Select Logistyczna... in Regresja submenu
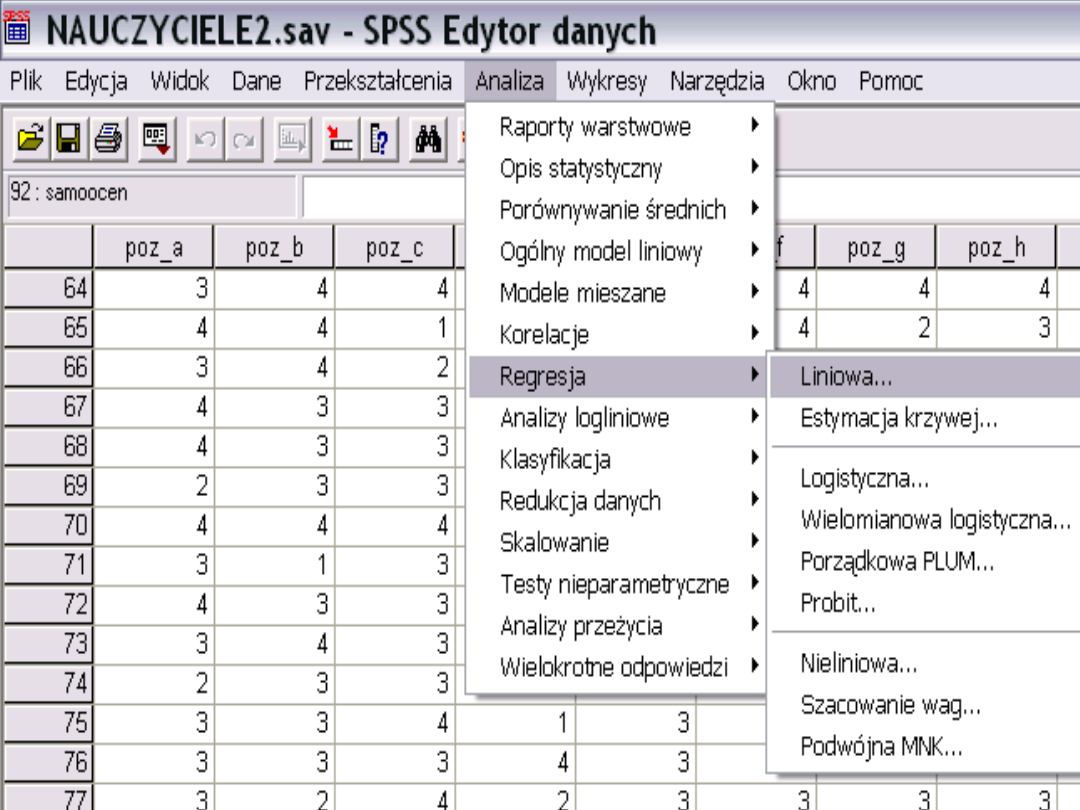Screen dimensions: 1080x810 coord(864,479)
